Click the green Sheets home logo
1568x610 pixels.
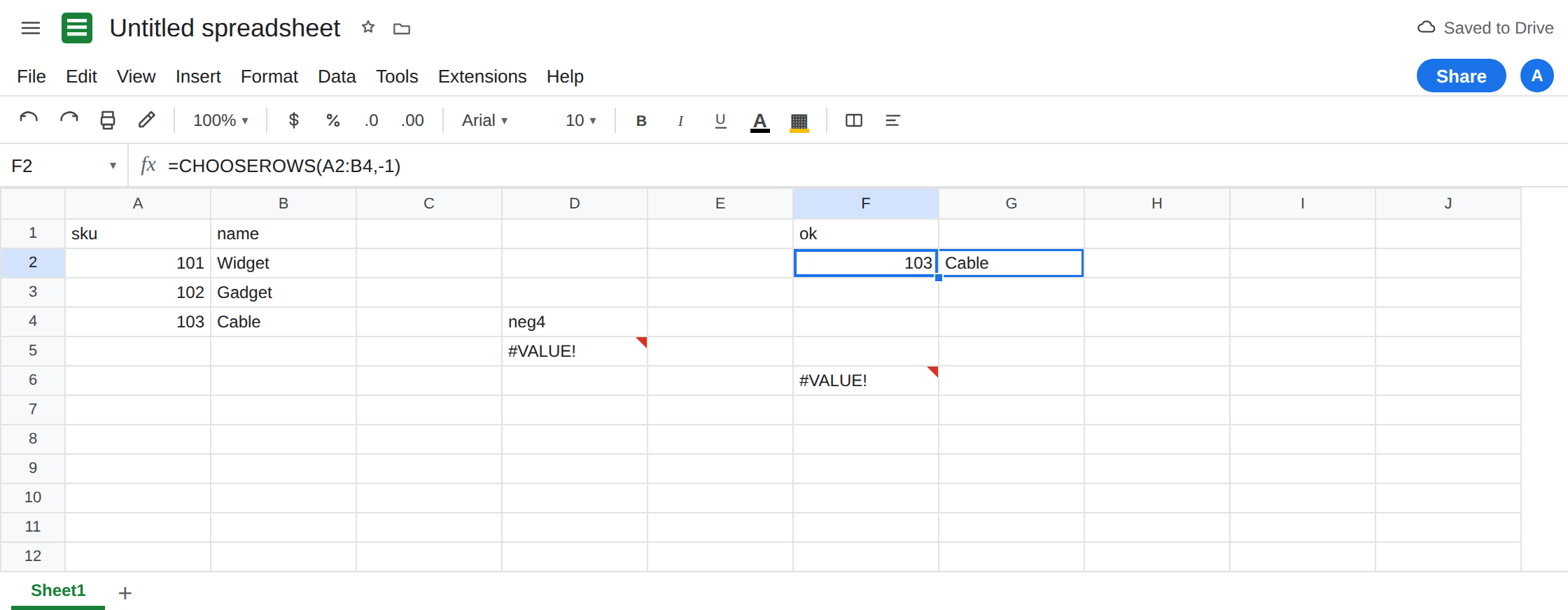tap(77, 28)
